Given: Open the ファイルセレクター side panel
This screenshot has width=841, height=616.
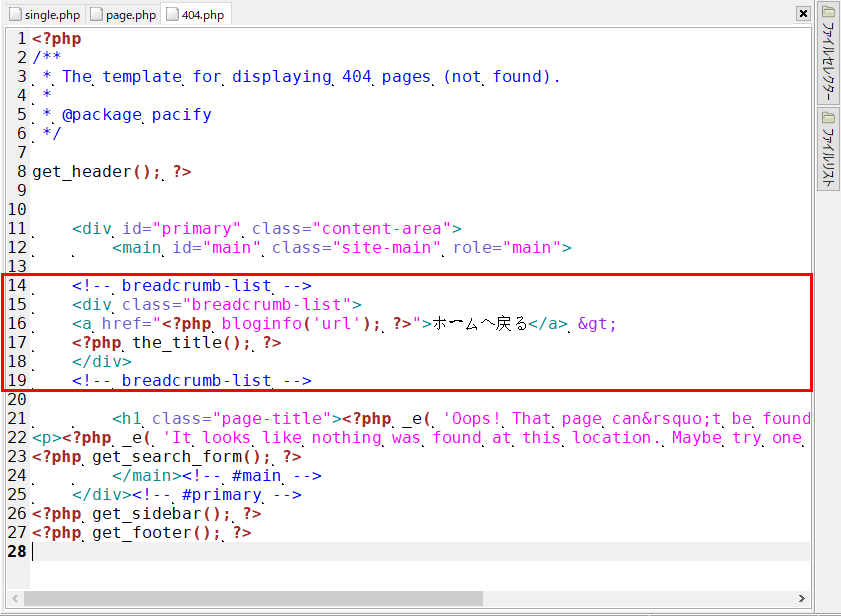Looking at the screenshot, I should tap(828, 53).
